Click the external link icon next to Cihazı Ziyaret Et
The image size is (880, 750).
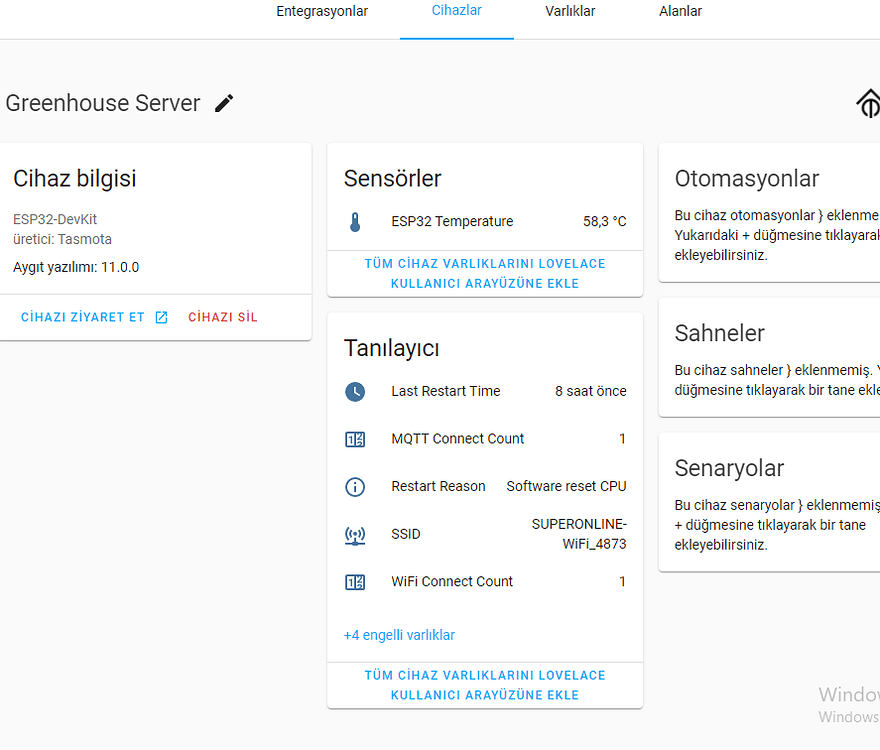[x=161, y=317]
